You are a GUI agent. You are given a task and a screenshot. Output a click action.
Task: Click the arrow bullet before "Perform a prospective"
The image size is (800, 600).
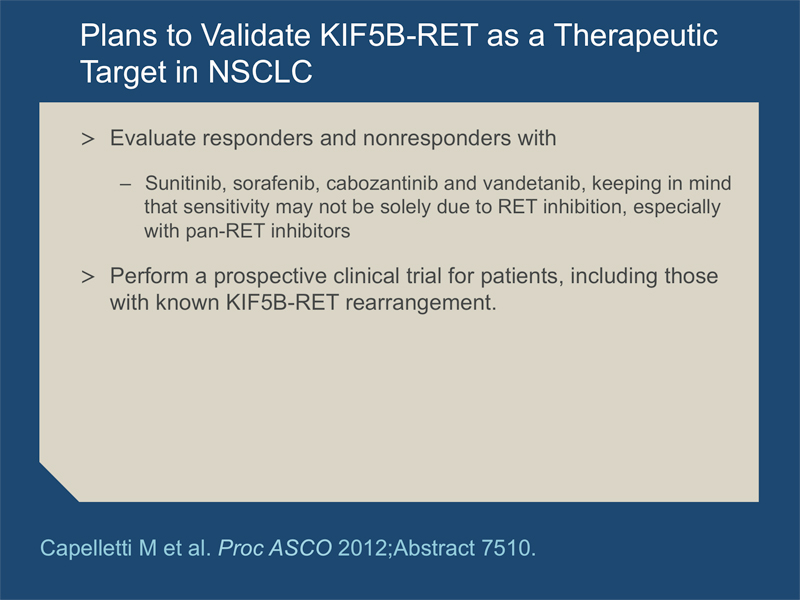pos(88,277)
